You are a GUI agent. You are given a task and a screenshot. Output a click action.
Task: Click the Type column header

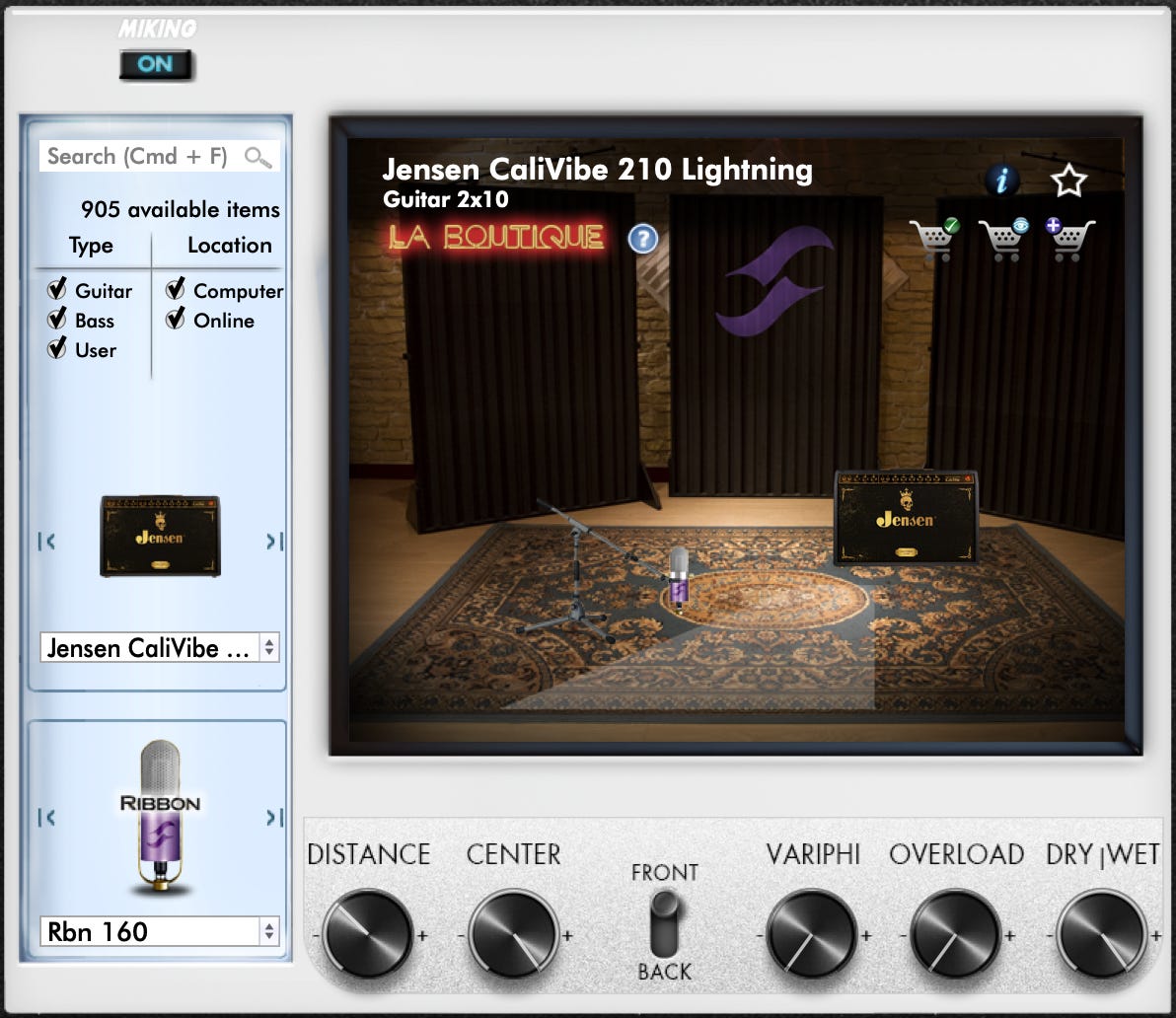click(x=91, y=246)
